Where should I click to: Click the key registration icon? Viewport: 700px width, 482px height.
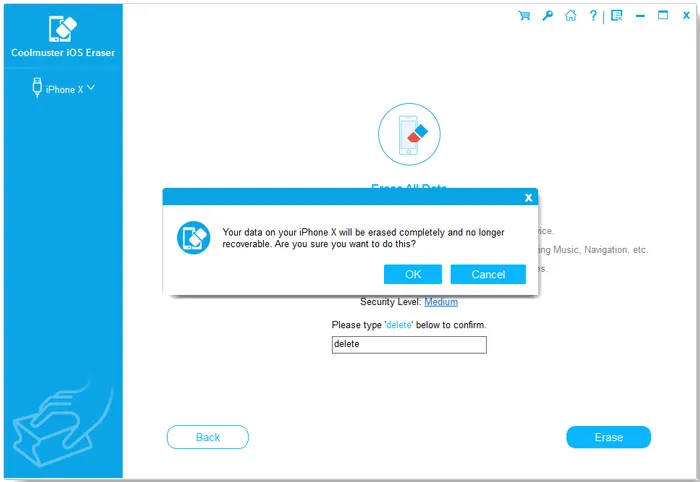click(x=547, y=16)
